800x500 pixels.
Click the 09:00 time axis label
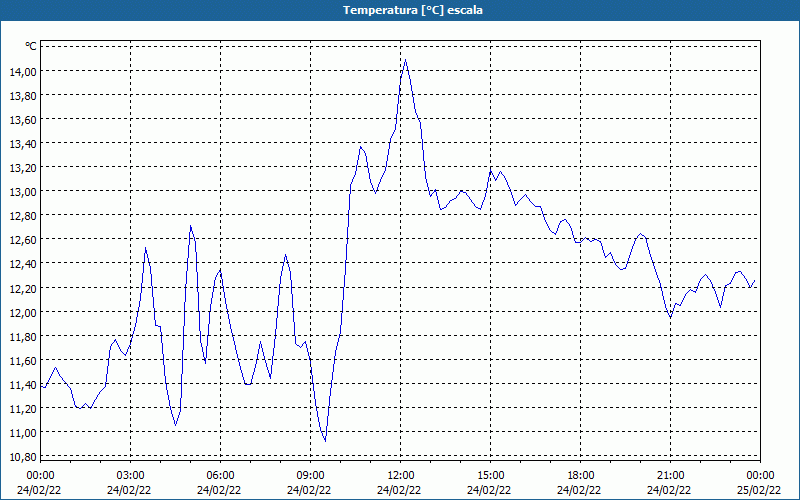pyautogui.click(x=310, y=475)
